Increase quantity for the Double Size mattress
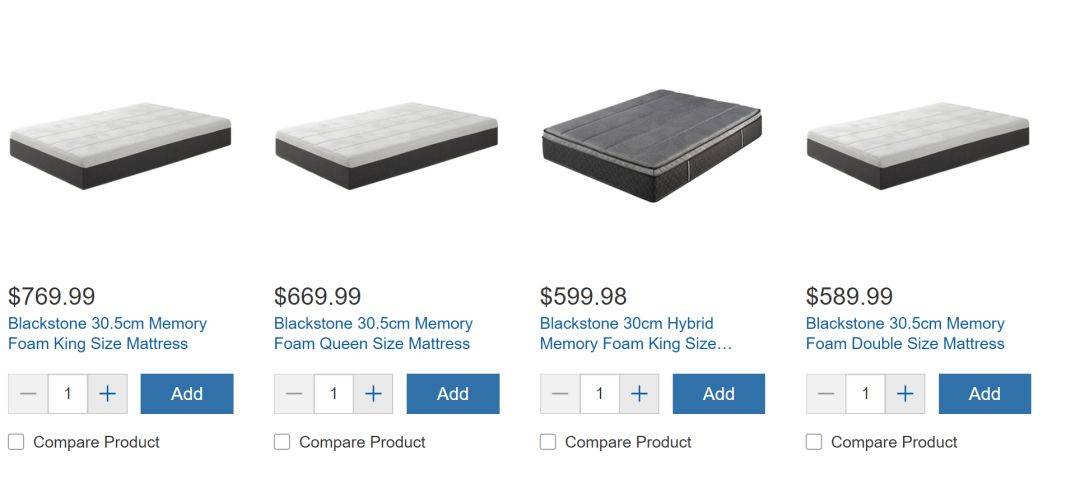Image resolution: width=1080 pixels, height=479 pixels. click(x=905, y=394)
